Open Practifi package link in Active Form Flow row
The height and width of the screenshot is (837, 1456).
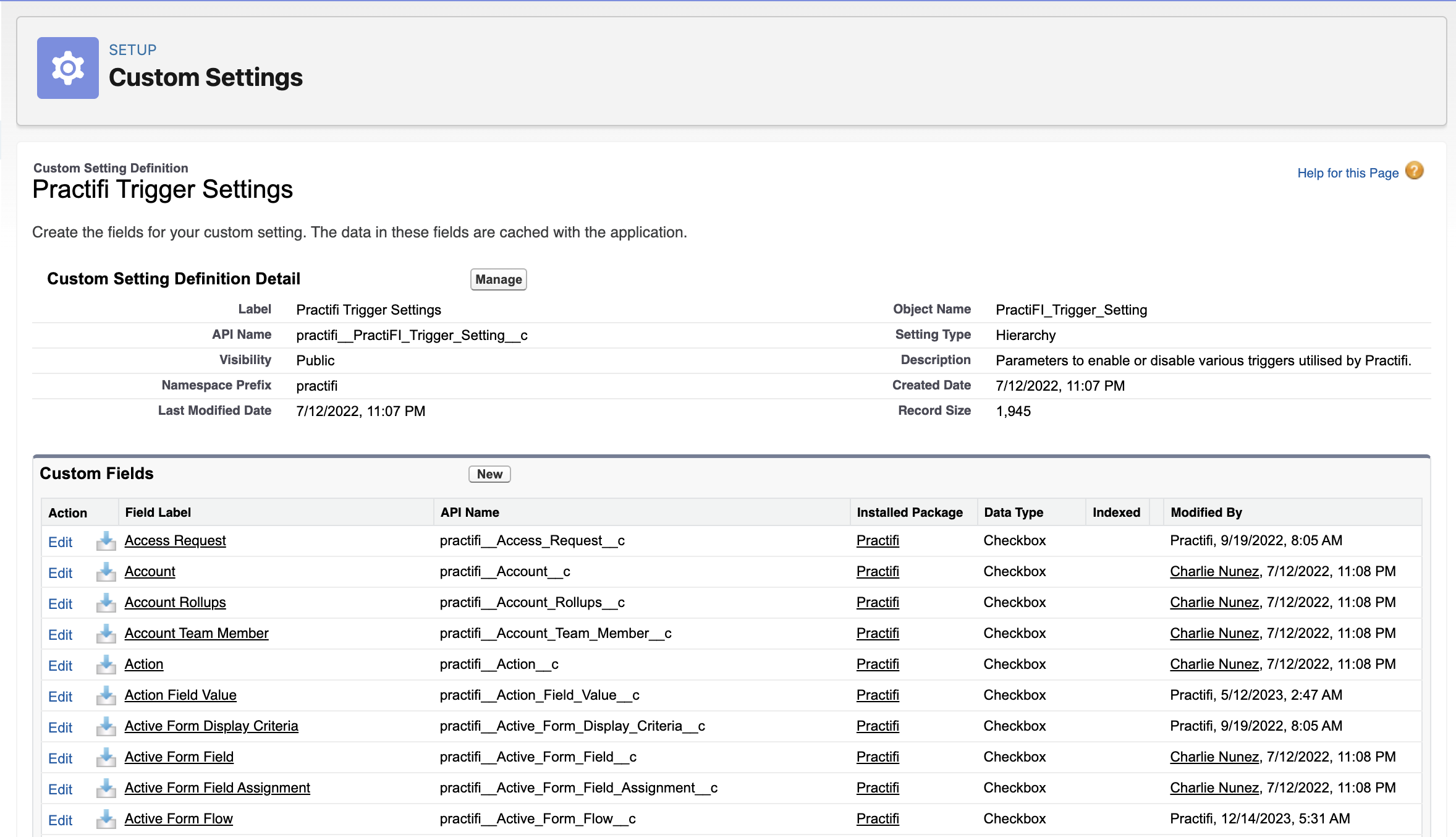point(878,818)
